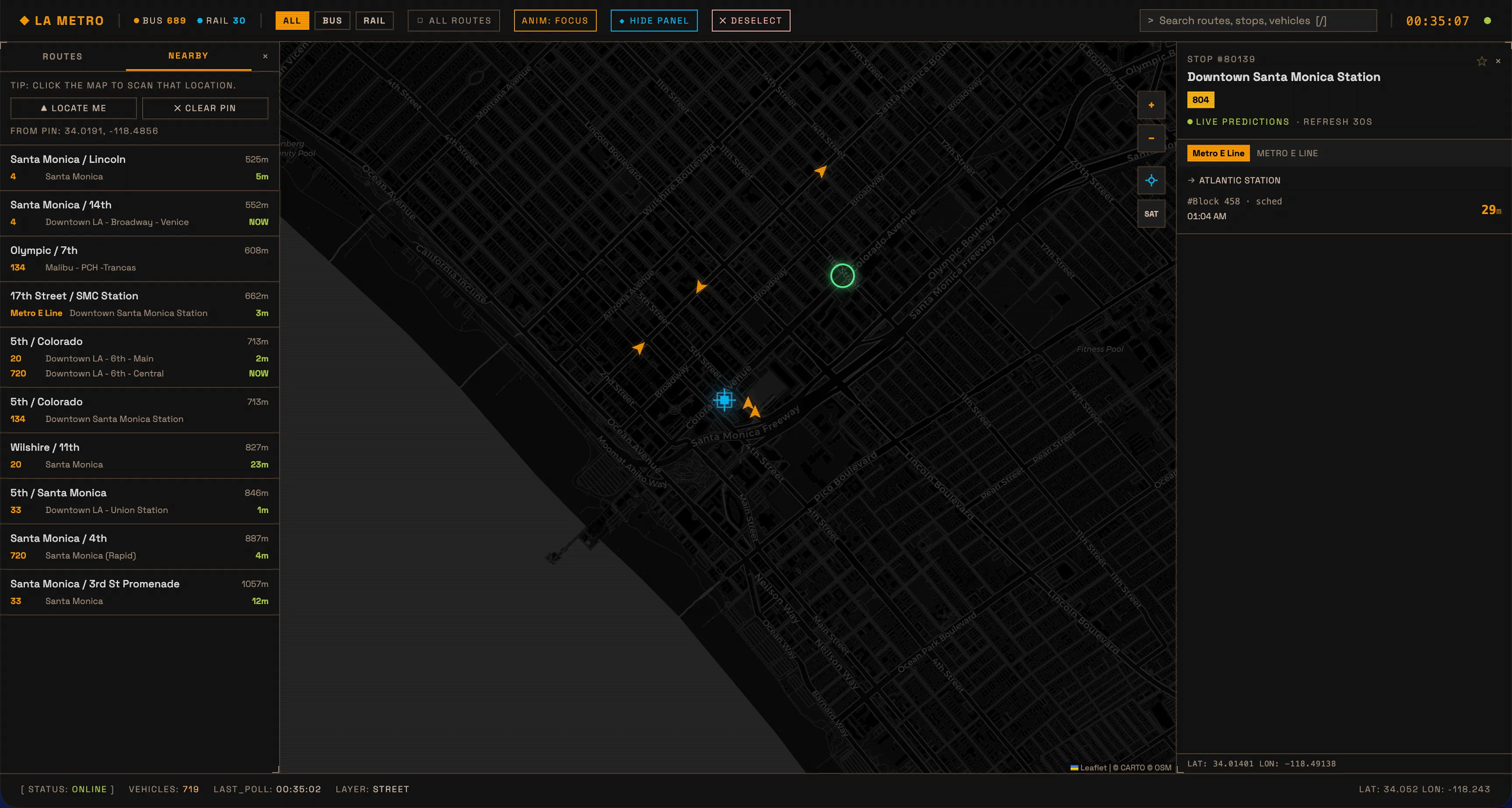The image size is (1512, 808).
Task: Click the DESELECT button
Action: click(x=751, y=21)
